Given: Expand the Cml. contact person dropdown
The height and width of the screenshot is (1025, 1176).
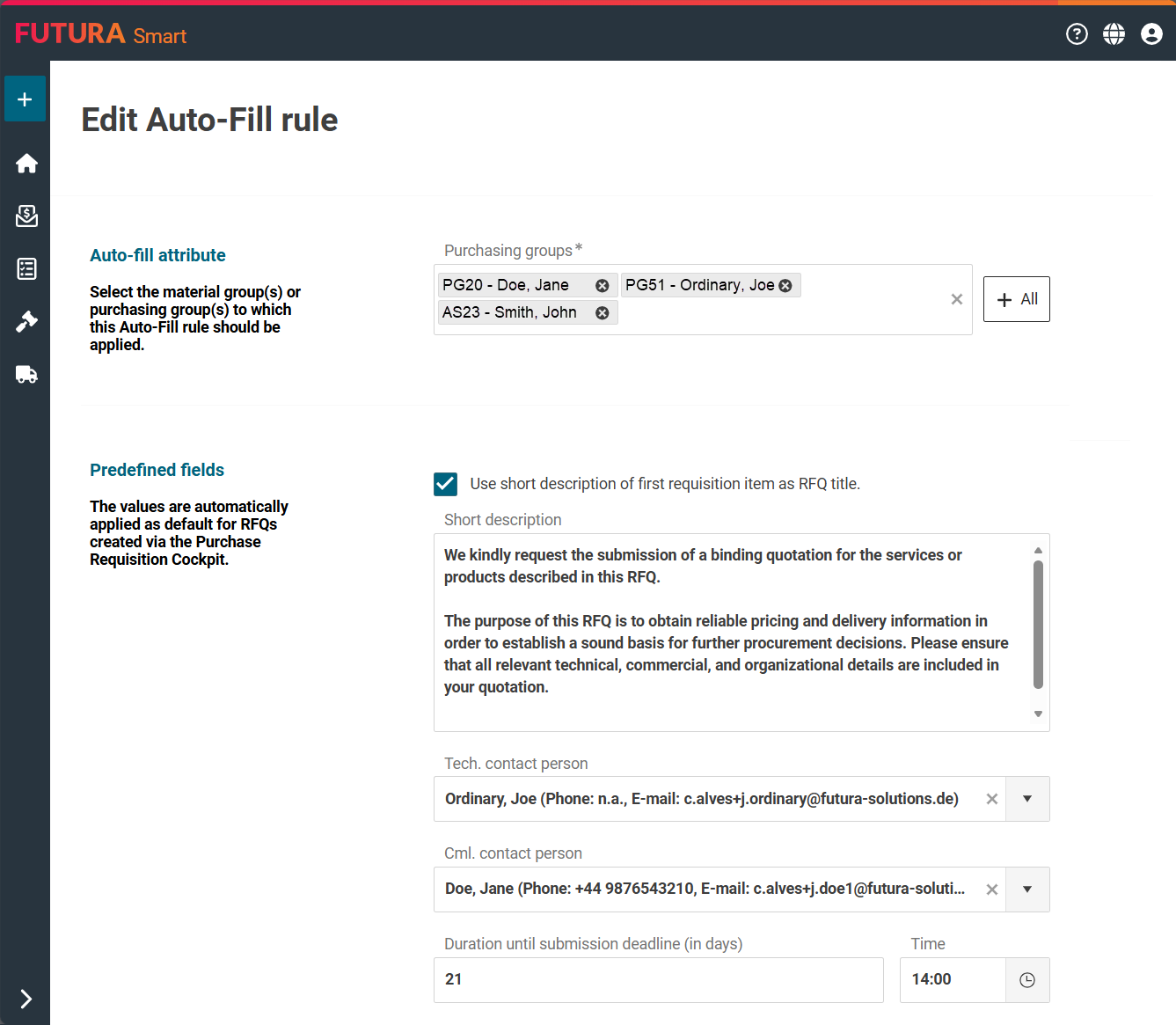Looking at the screenshot, I should pyautogui.click(x=1026, y=889).
